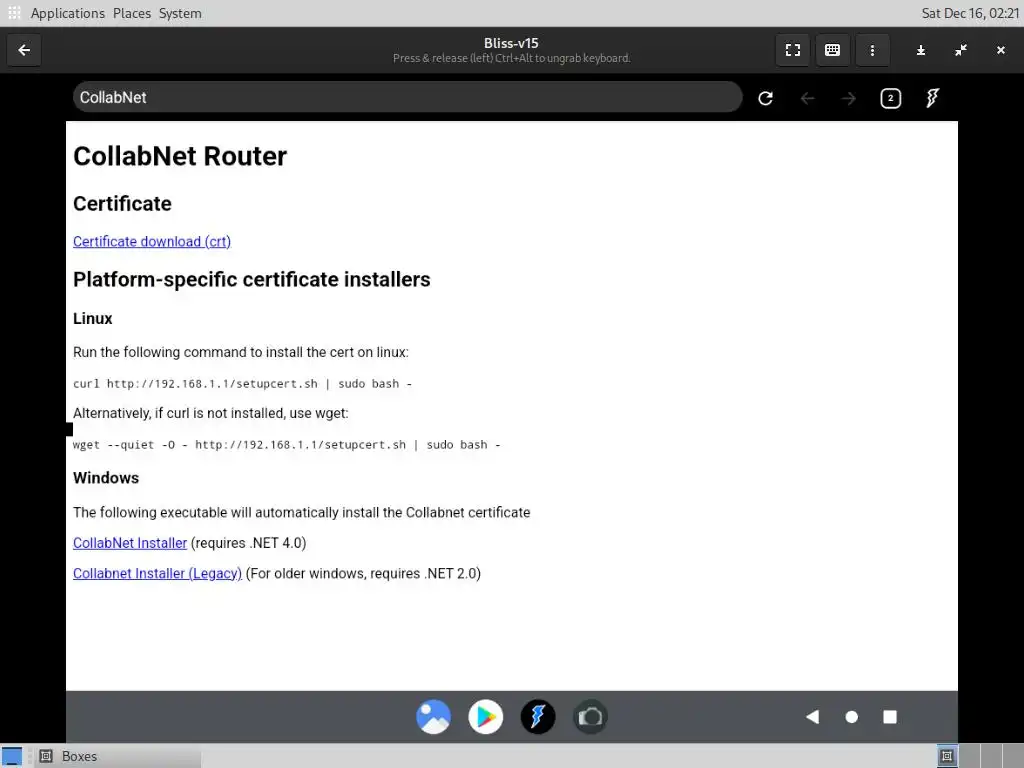Launch the Camera app in dock
The width and height of the screenshot is (1024, 768).
590,717
